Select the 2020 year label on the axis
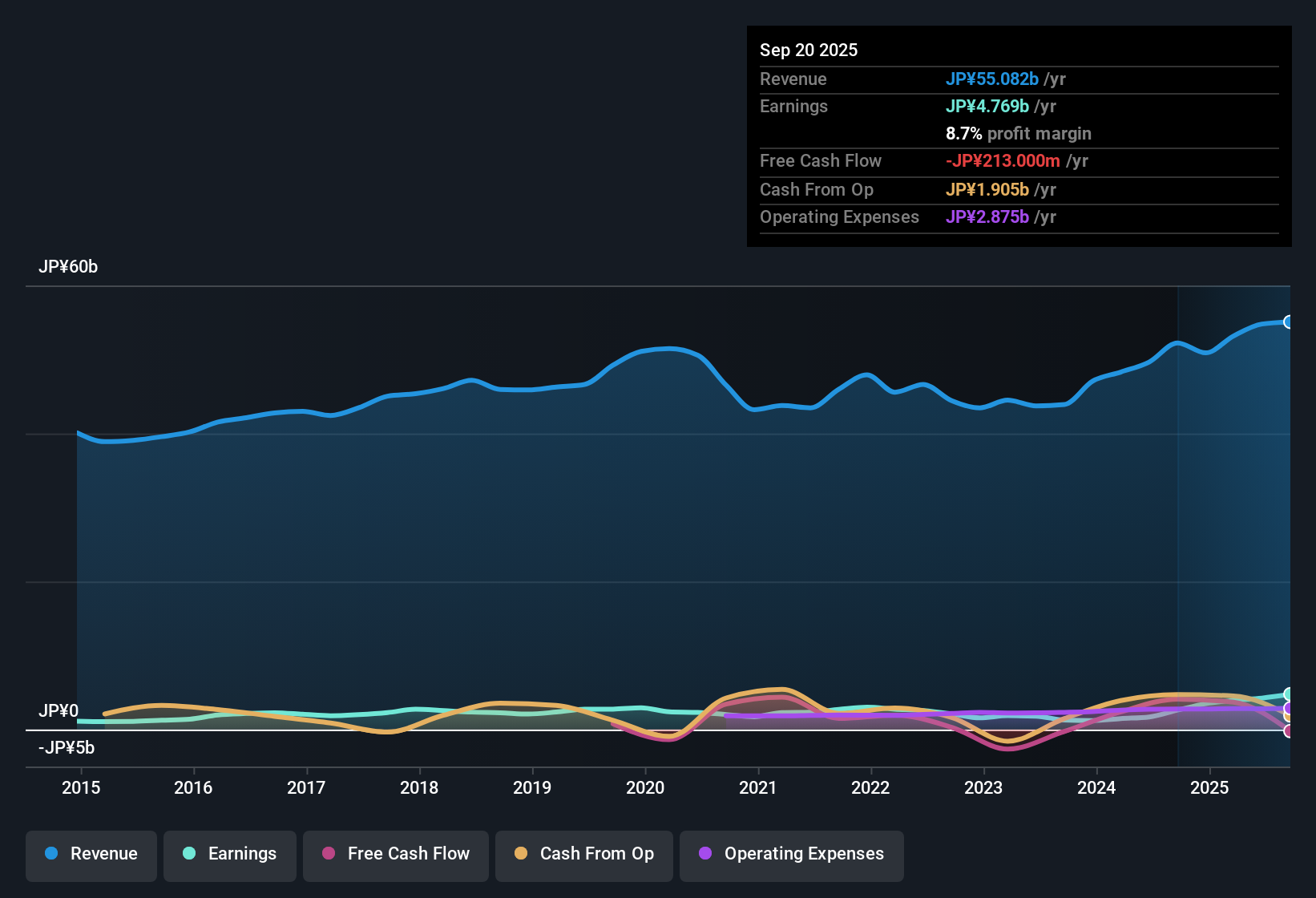This screenshot has width=1316, height=898. [646, 788]
